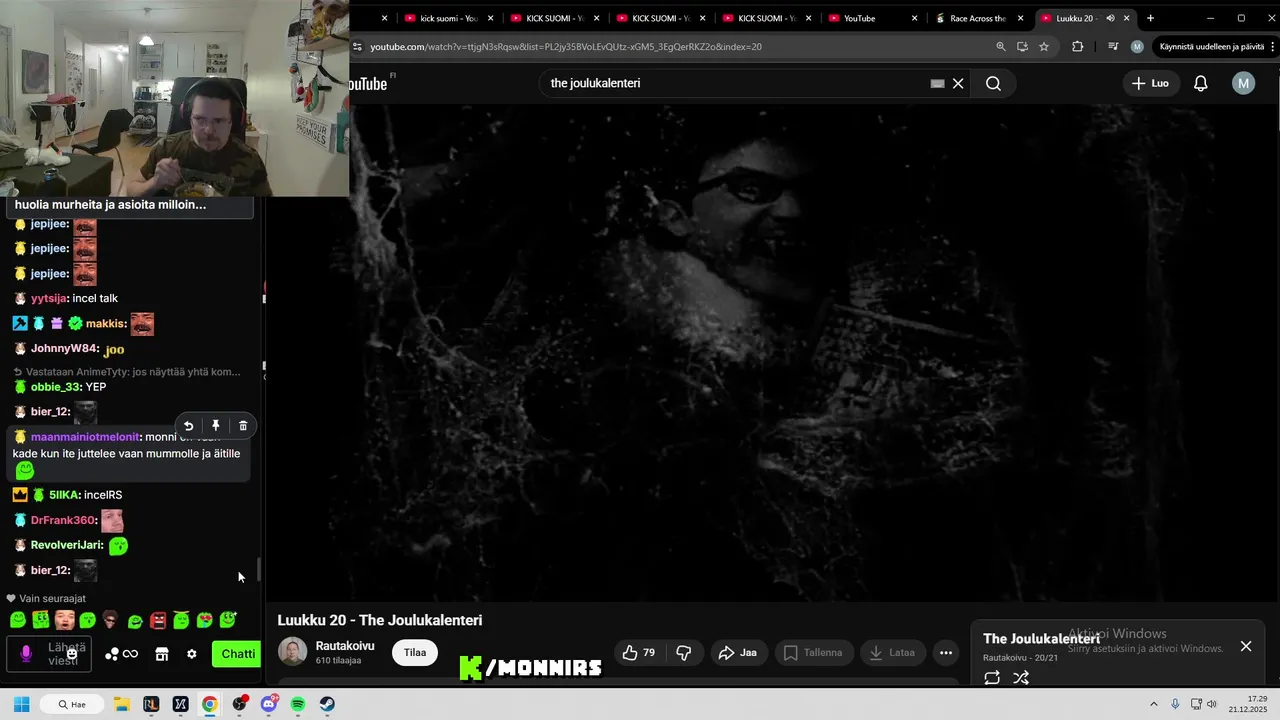Click the 'Chatti' send button
Screen dimensions: 1280x720
[x=237, y=654]
